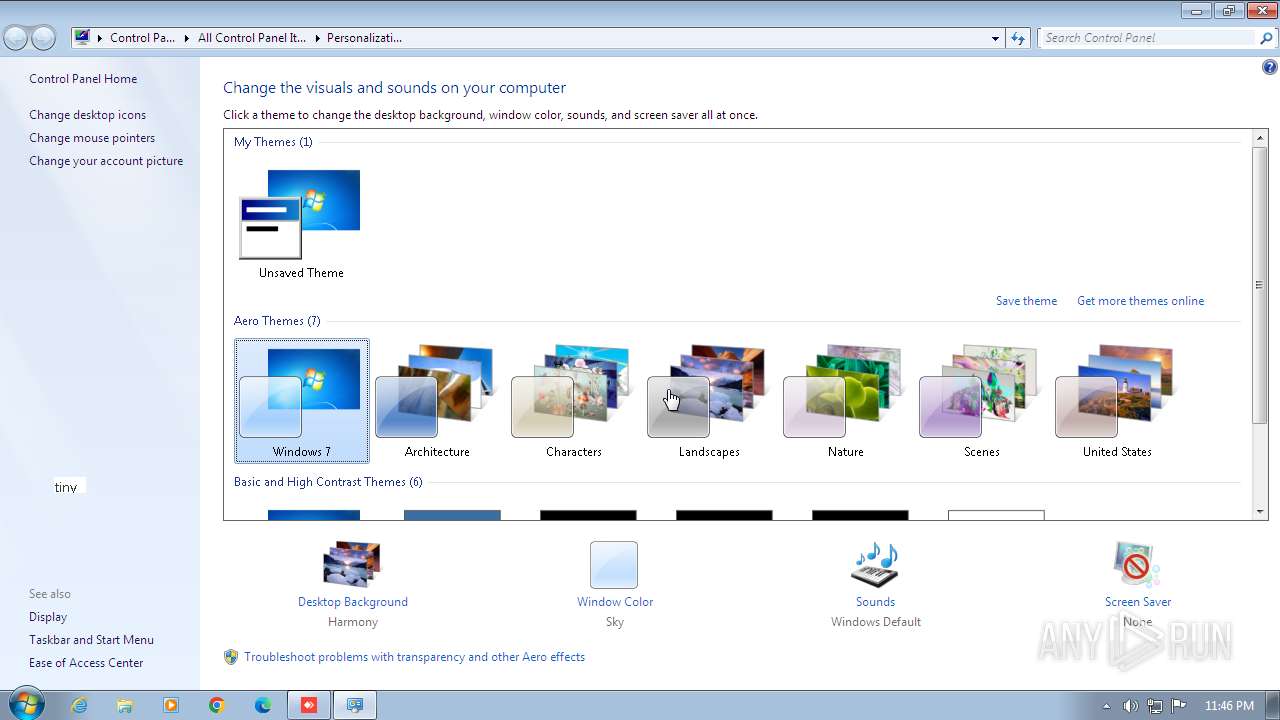Click the Personalization breadcrumb segment

coord(364,38)
